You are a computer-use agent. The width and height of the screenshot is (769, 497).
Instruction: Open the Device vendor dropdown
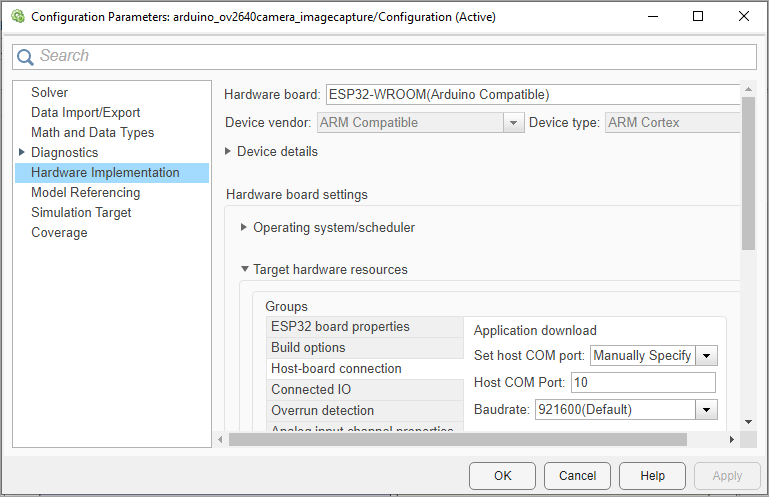click(514, 123)
